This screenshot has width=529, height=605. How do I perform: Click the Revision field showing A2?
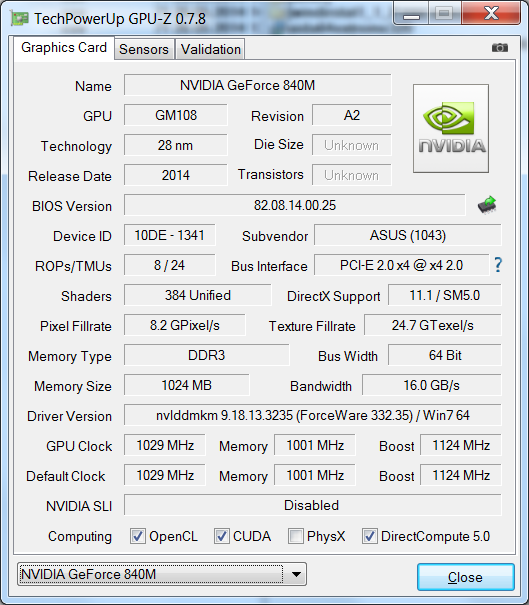click(x=352, y=115)
